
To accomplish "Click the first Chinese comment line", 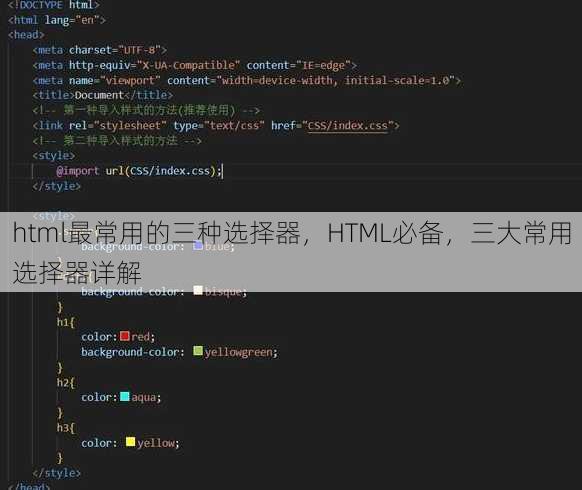I will tap(146, 110).
